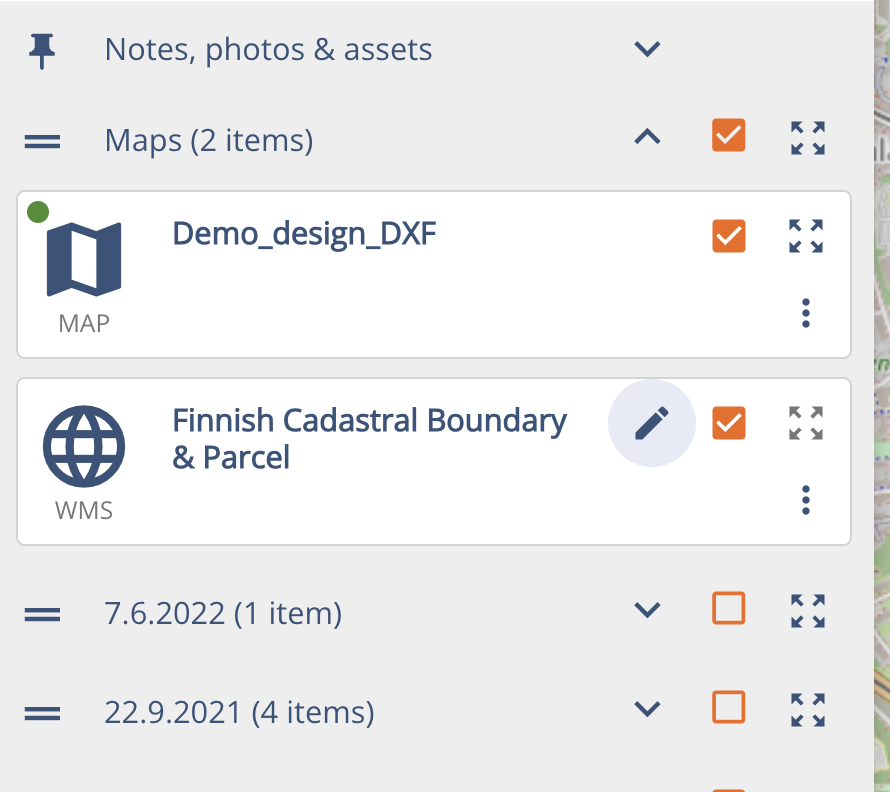Screen dimensions: 890x792
Task: Zoom to extent of 7.6.2022 group
Action: click(x=808, y=611)
